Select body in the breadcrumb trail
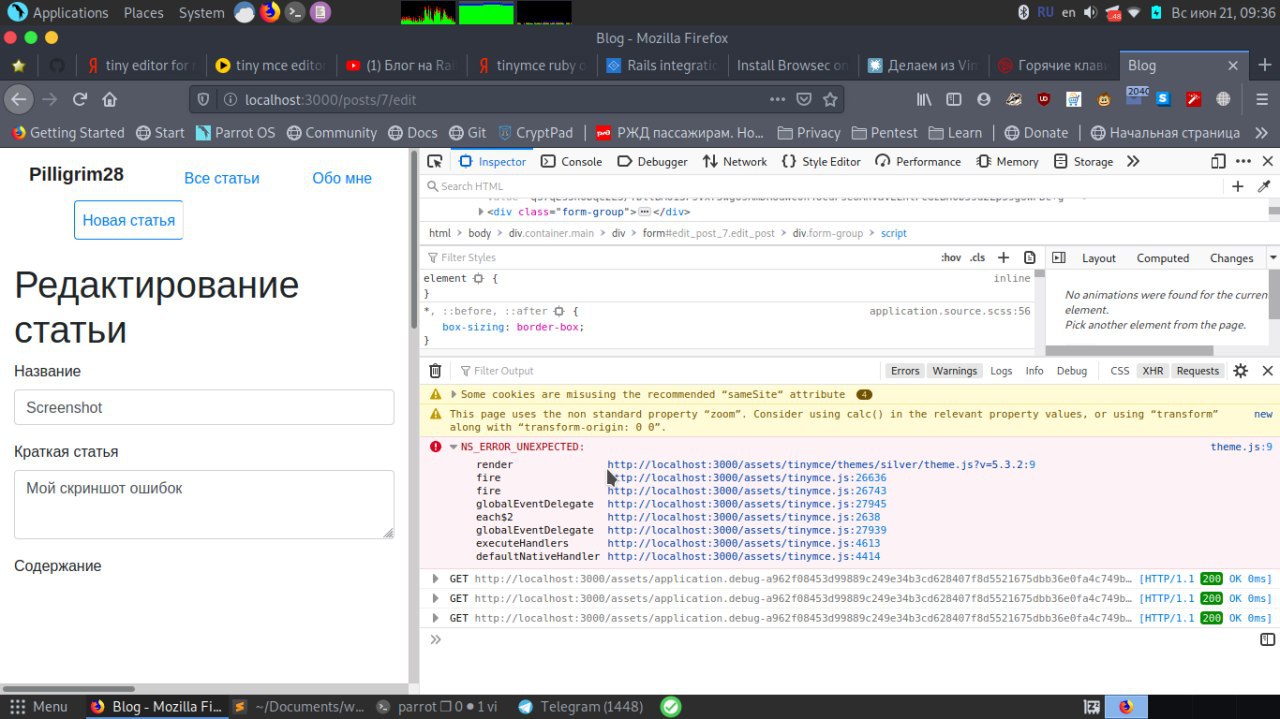1280x719 pixels. 480,233
